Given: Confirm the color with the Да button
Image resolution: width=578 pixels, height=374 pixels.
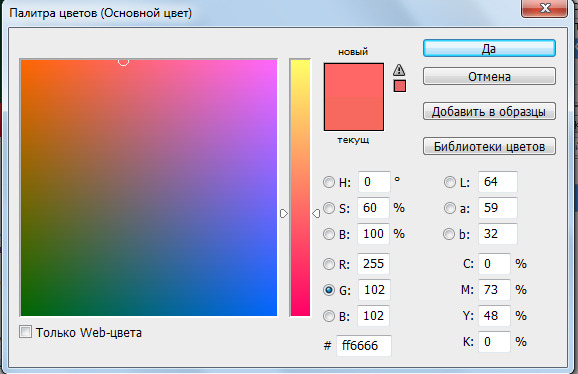Looking at the screenshot, I should click(x=489, y=48).
